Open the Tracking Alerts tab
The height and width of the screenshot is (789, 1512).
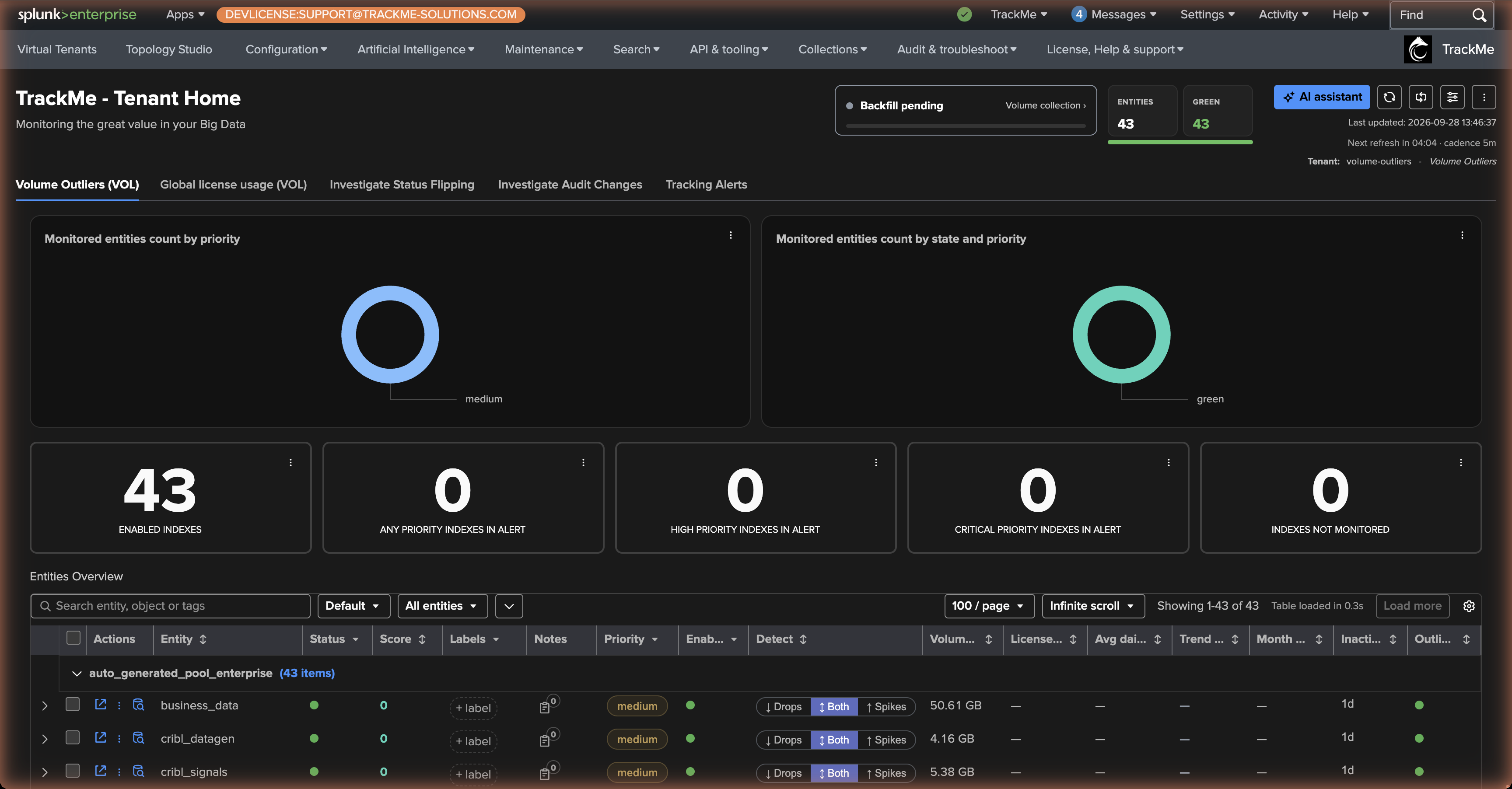(706, 185)
